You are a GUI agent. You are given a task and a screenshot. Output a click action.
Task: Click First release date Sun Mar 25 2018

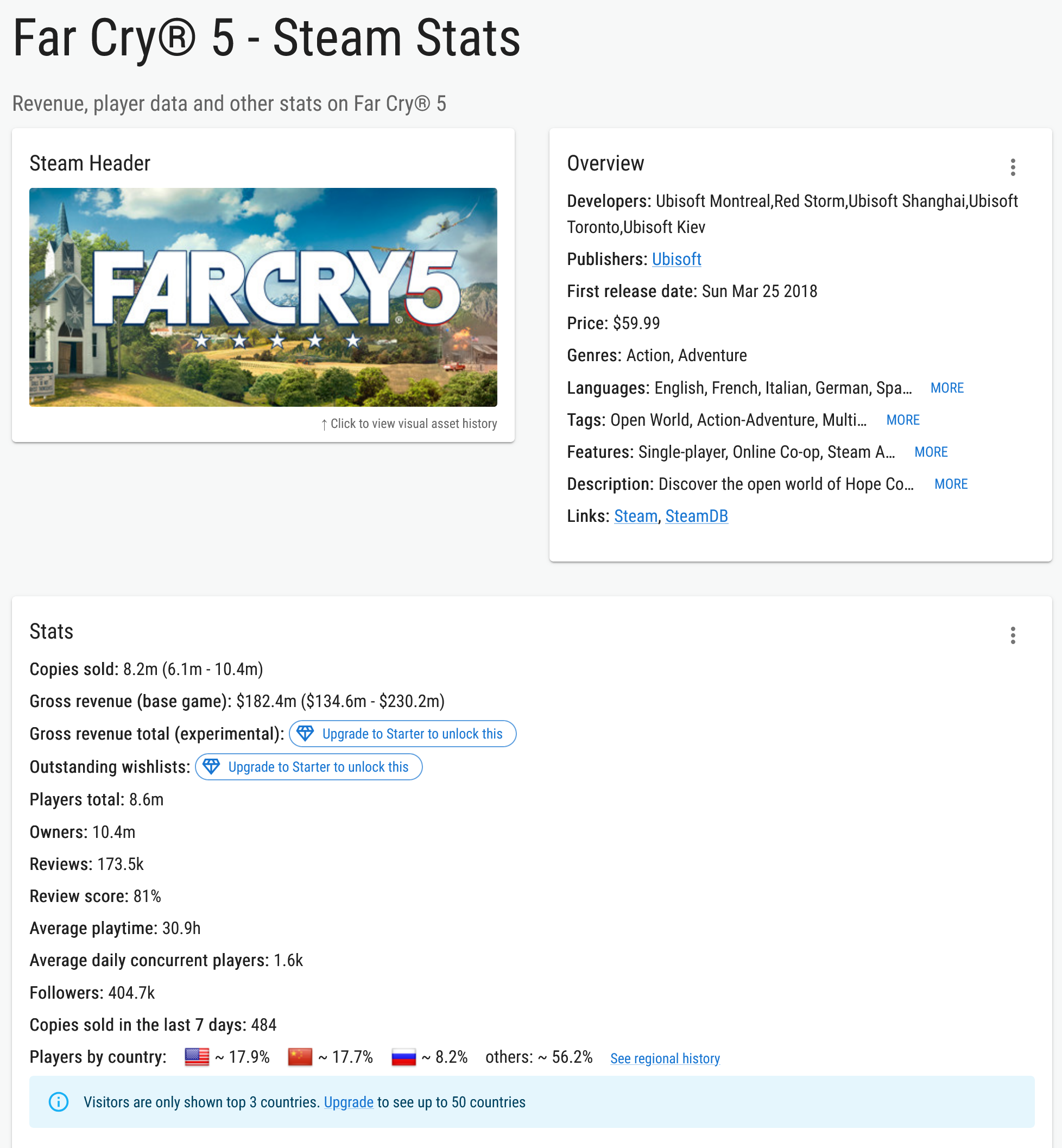click(692, 292)
